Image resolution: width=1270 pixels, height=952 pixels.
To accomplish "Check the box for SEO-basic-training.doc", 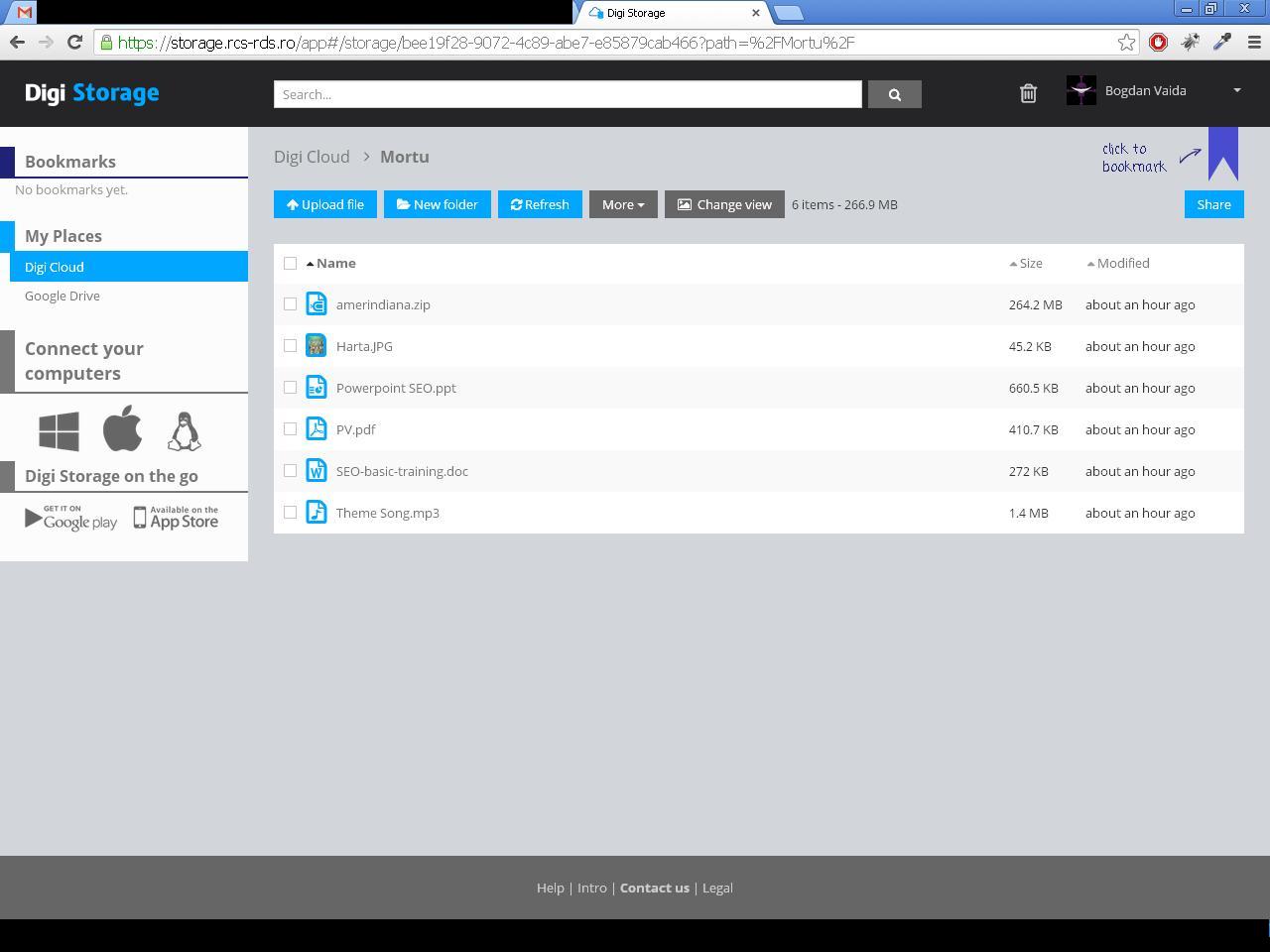I will tap(290, 471).
